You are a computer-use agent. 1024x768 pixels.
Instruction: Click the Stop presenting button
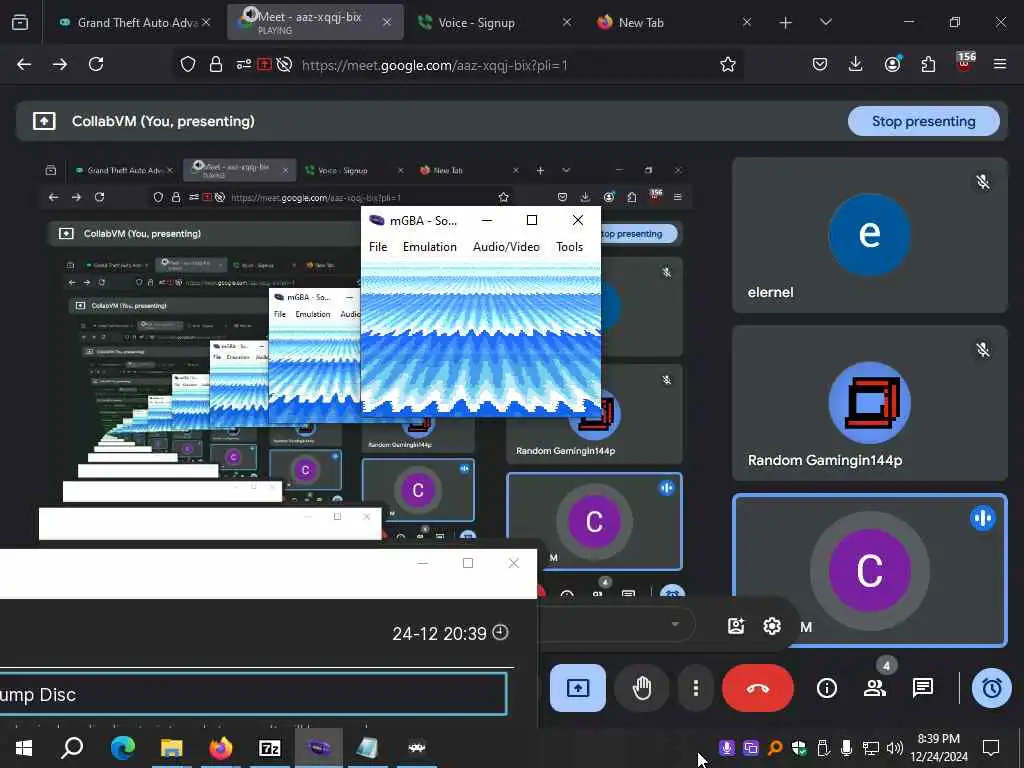(x=923, y=121)
